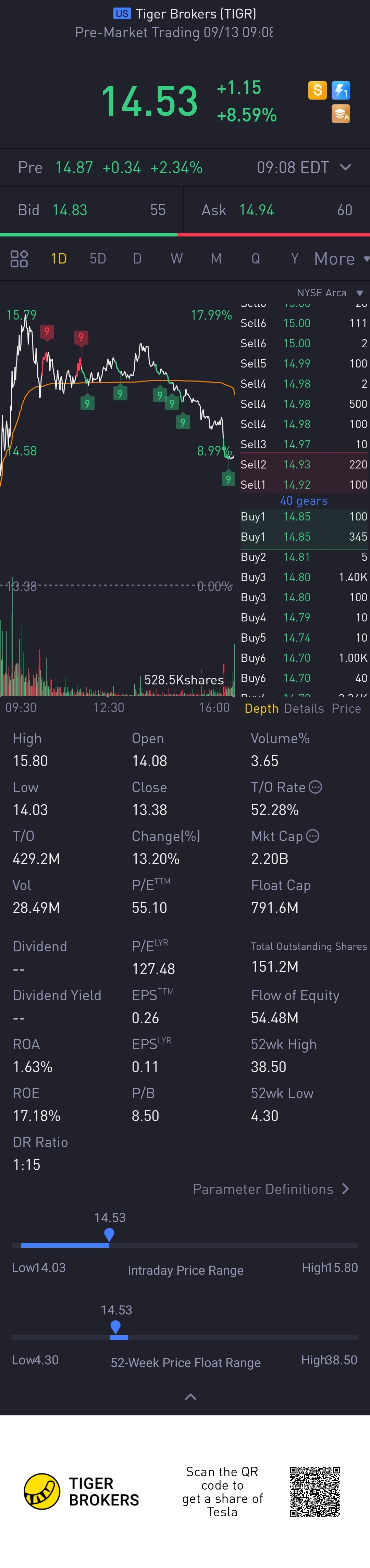Select the 1D chart tab
Viewport: 370px width, 1568px height.
tap(59, 259)
